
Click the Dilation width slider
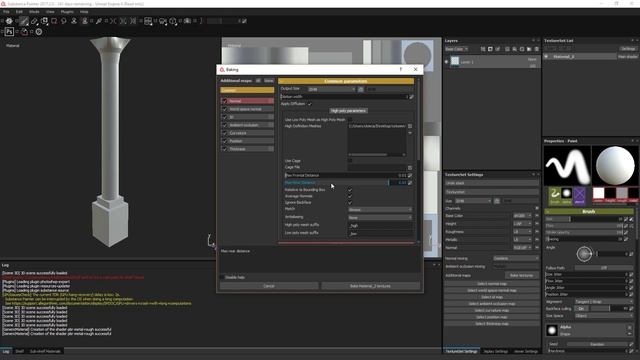tap(344, 97)
